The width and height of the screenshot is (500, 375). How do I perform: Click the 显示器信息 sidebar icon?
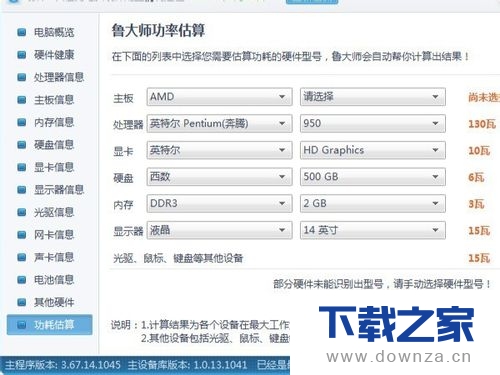tap(22, 190)
